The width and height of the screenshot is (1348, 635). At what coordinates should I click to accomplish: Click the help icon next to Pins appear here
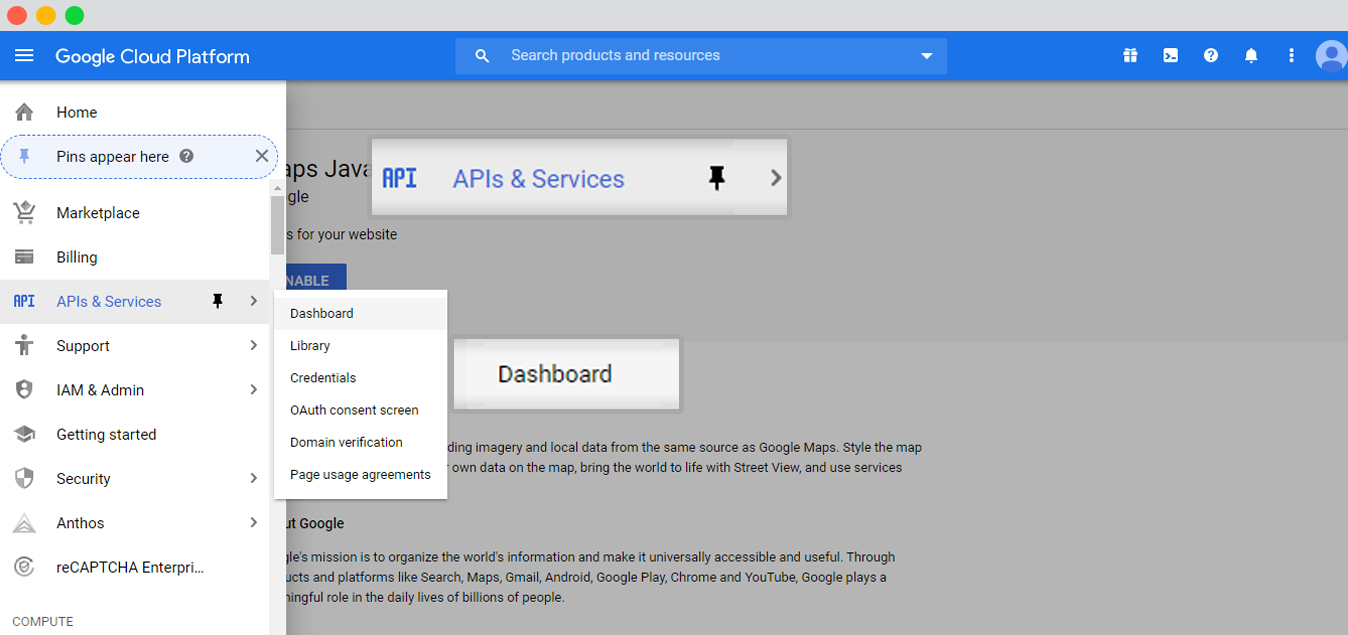pyautogui.click(x=186, y=156)
